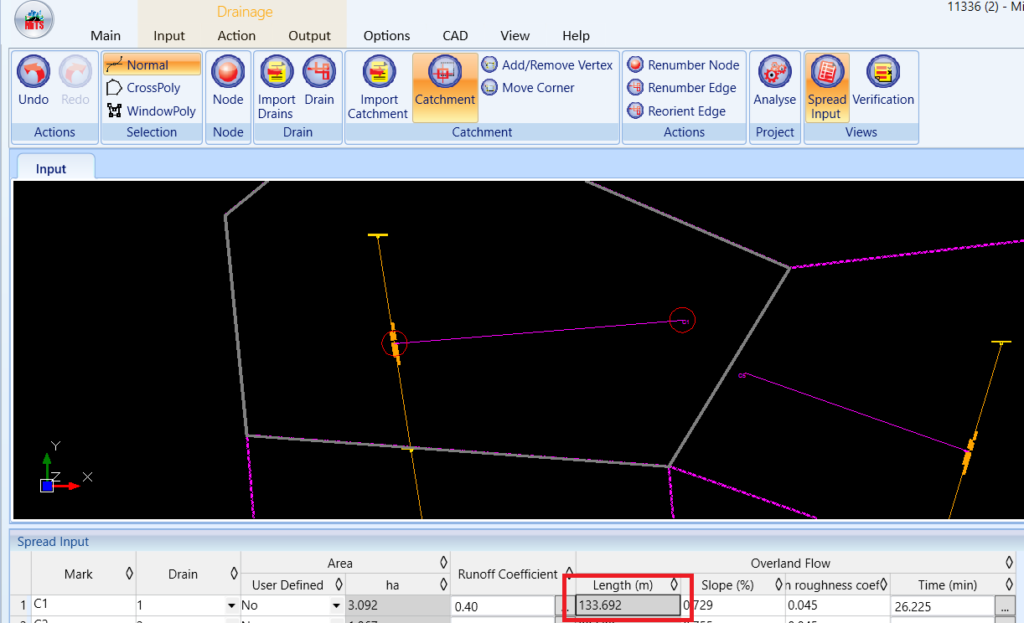Edit the runoff coefficient 0.40 field
Viewport: 1024px width, 623px height.
tap(503, 606)
